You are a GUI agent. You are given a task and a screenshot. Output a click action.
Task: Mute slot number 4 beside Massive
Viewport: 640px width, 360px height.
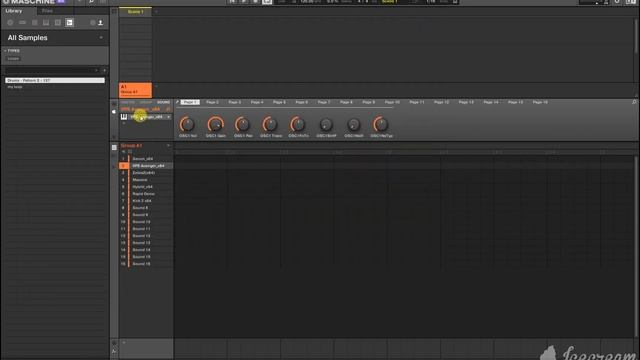pyautogui.click(x=123, y=180)
